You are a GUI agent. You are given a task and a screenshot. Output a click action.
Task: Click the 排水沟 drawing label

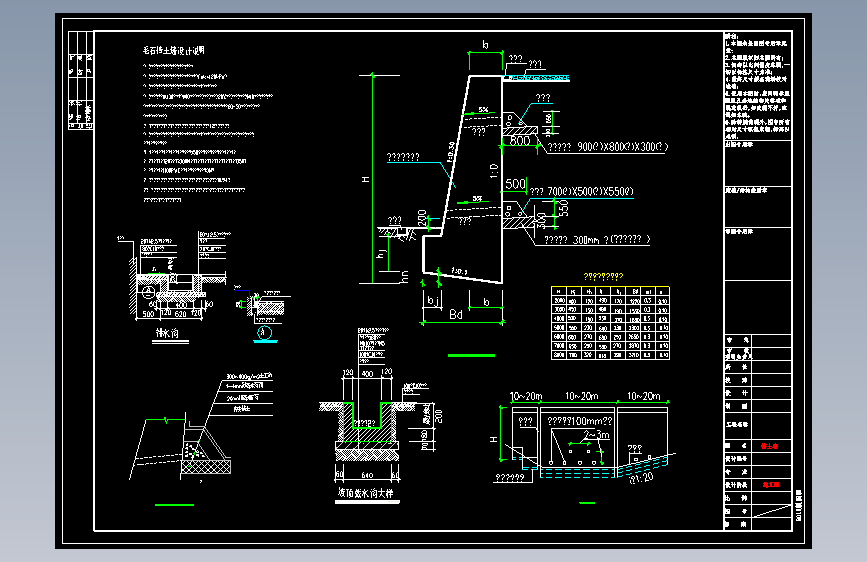[168, 333]
